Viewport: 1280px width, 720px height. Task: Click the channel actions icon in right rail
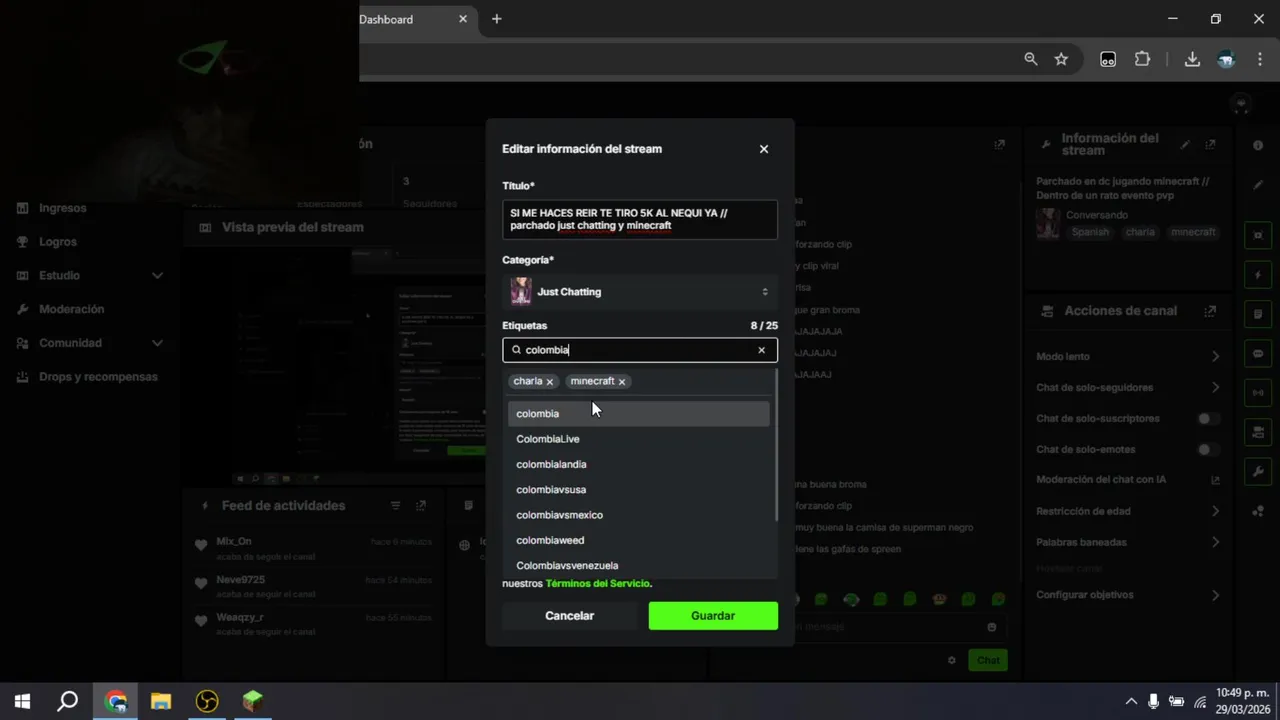pos(1258,432)
